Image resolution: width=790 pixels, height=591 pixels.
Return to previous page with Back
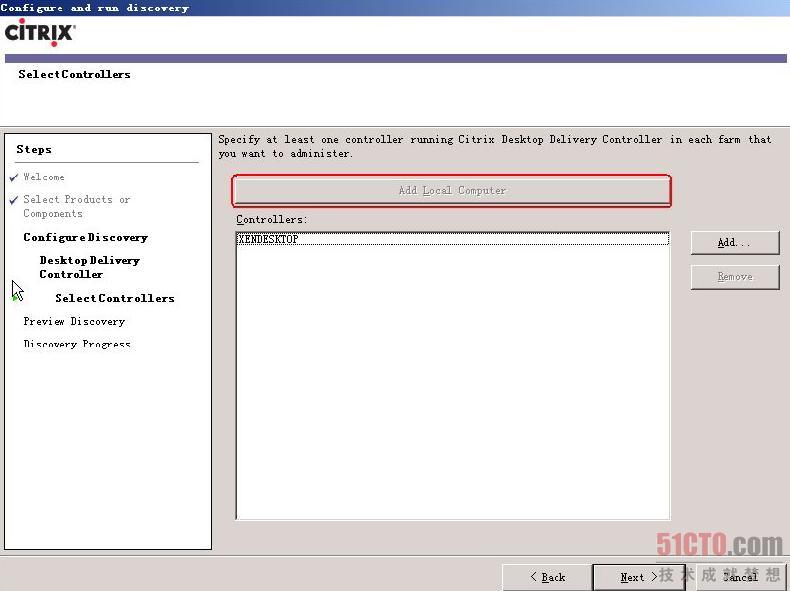coord(547,577)
